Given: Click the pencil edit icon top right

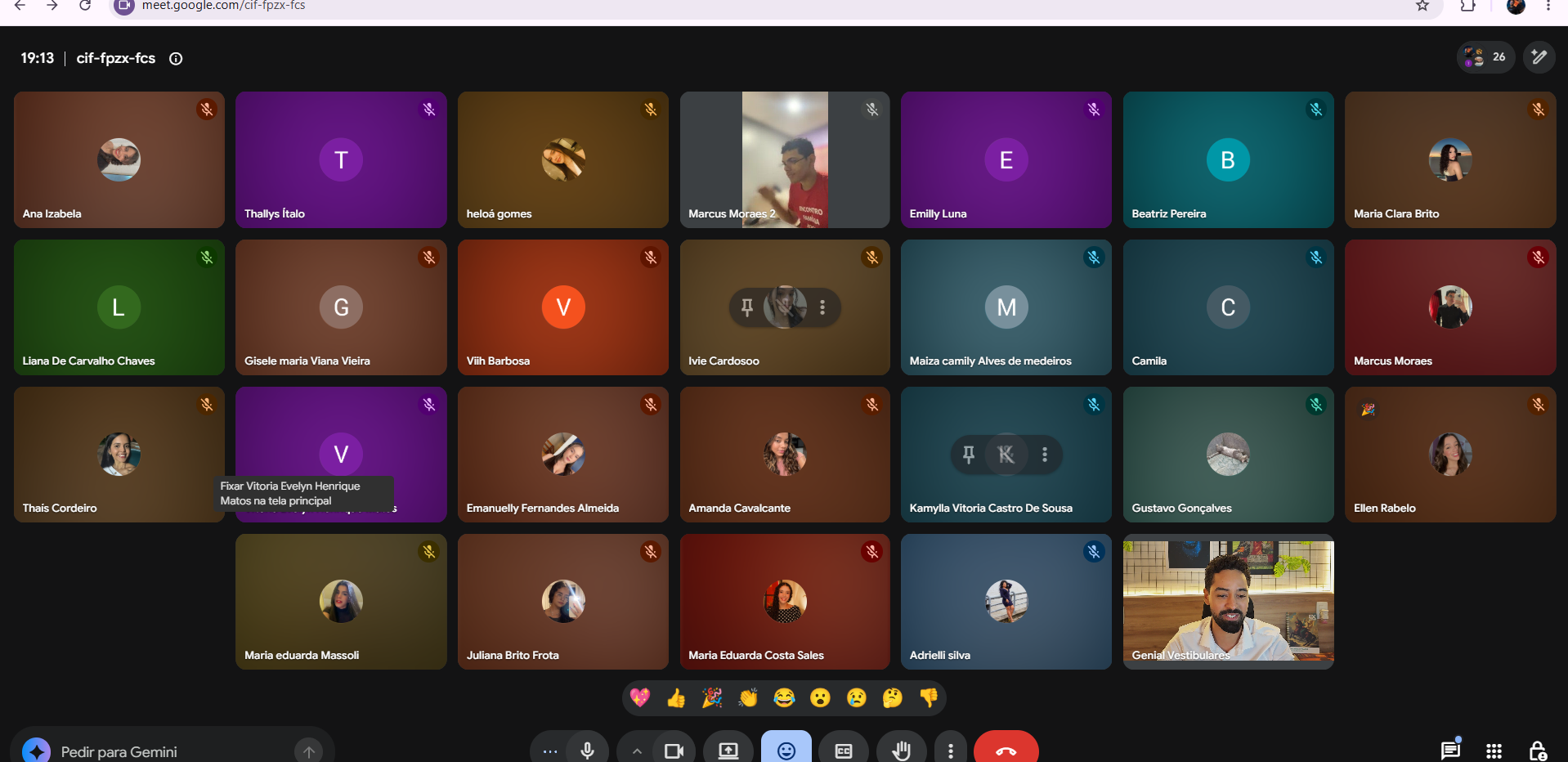Looking at the screenshot, I should tap(1539, 57).
